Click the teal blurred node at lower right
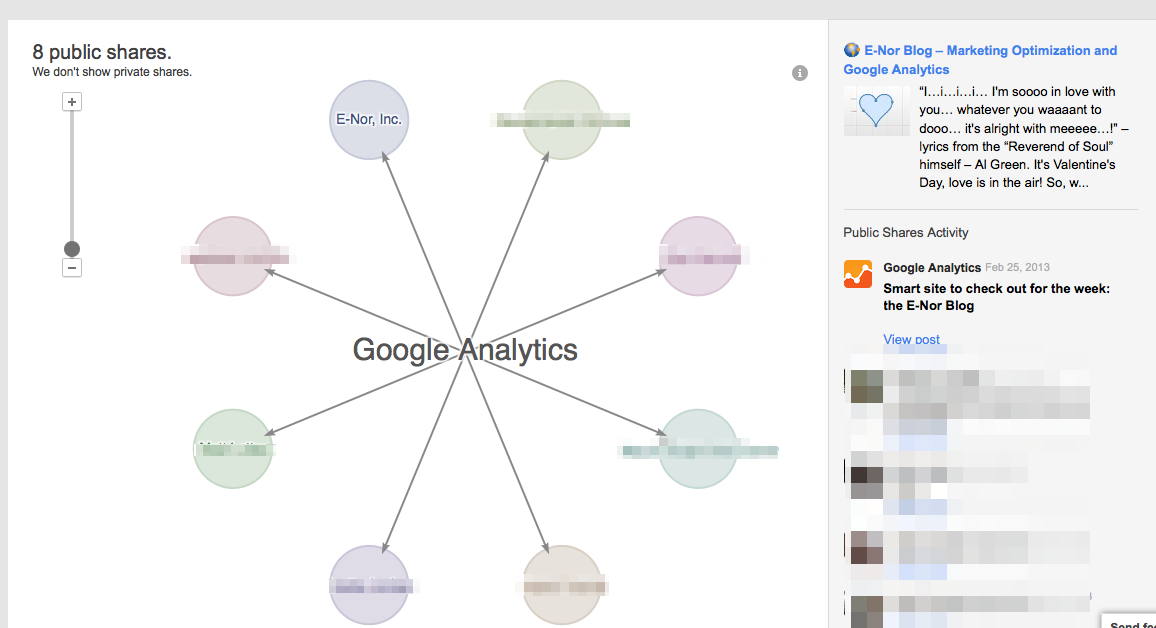Viewport: 1156px width, 628px height. (697, 449)
